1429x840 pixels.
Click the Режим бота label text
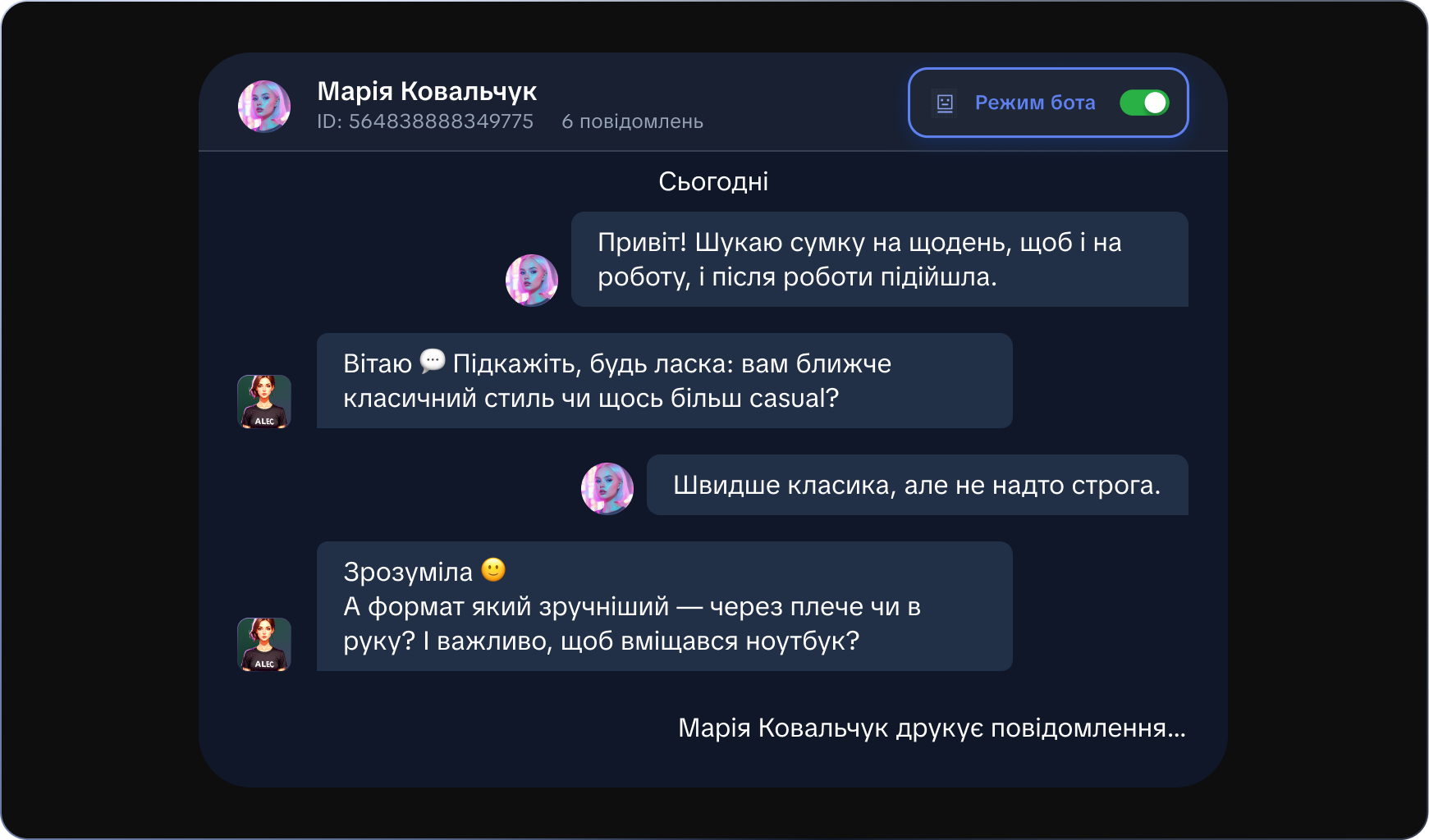coord(1034,103)
